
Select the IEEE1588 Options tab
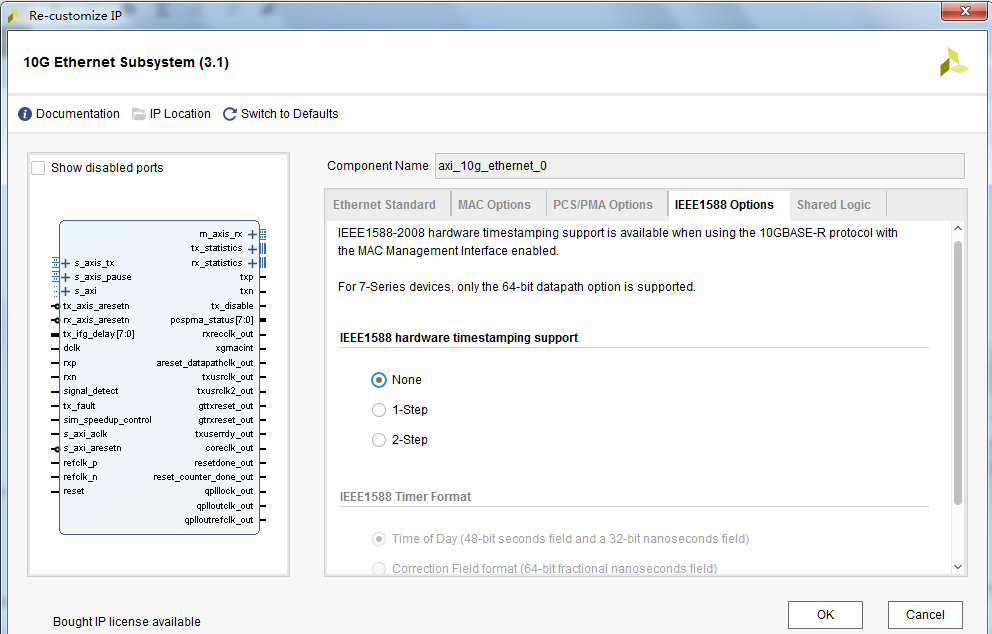[x=724, y=205]
